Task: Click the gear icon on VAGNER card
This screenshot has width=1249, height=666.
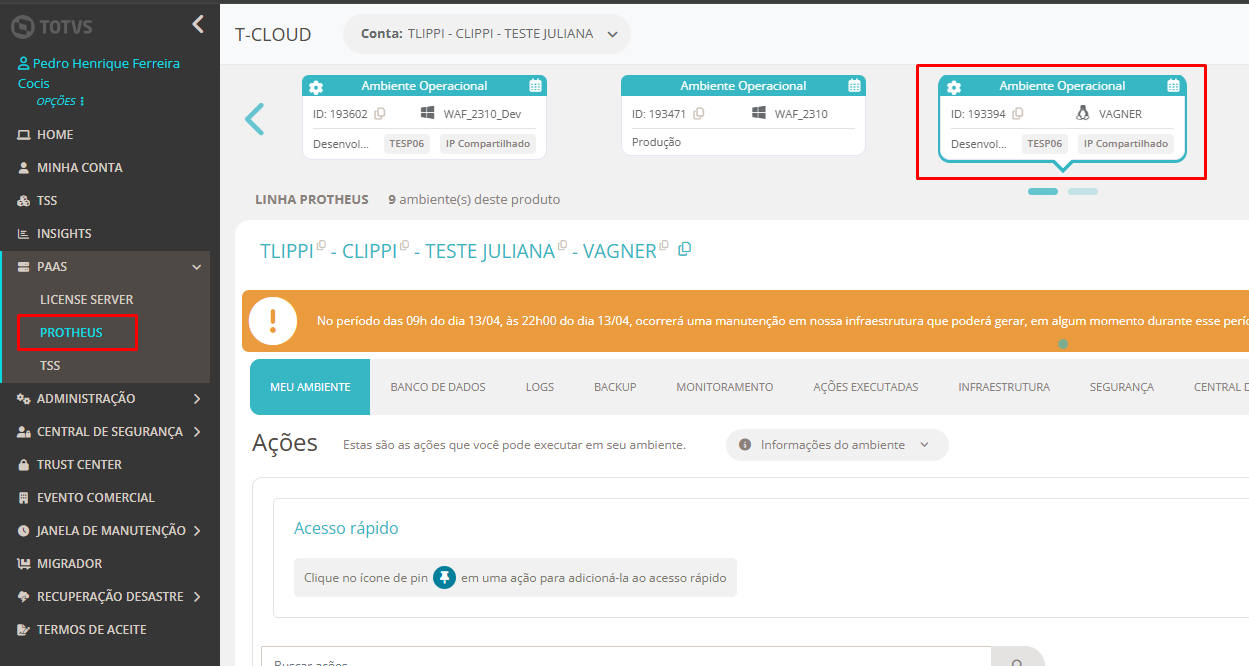Action: point(954,87)
